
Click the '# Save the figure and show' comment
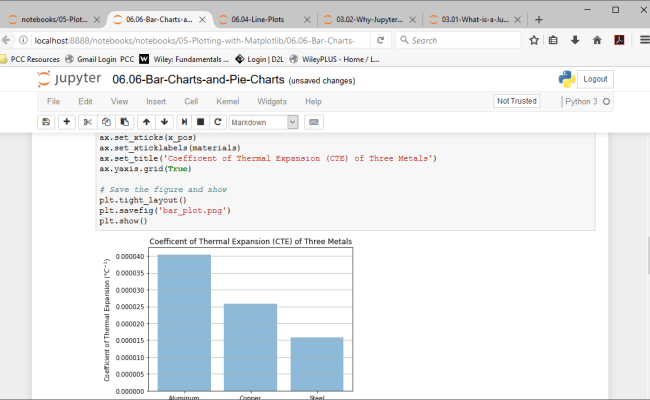point(163,189)
